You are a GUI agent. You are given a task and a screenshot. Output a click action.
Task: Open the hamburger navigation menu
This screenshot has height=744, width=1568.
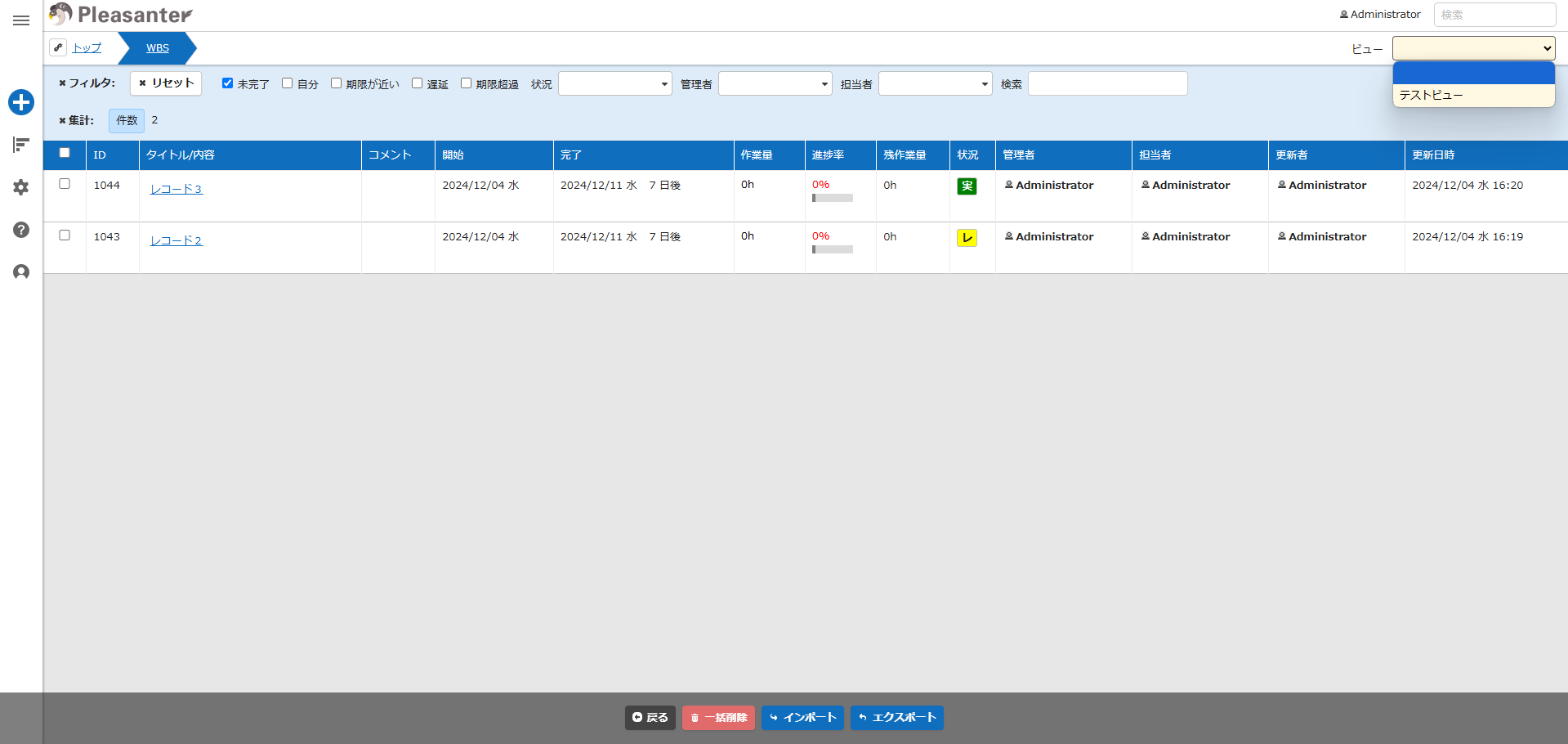coord(21,20)
